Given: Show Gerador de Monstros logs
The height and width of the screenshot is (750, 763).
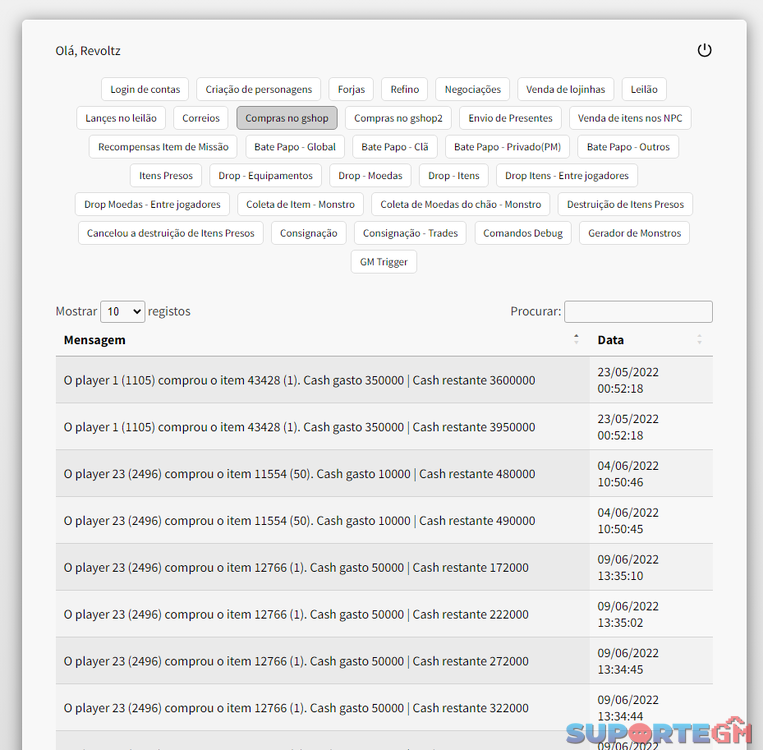Looking at the screenshot, I should pos(634,233).
